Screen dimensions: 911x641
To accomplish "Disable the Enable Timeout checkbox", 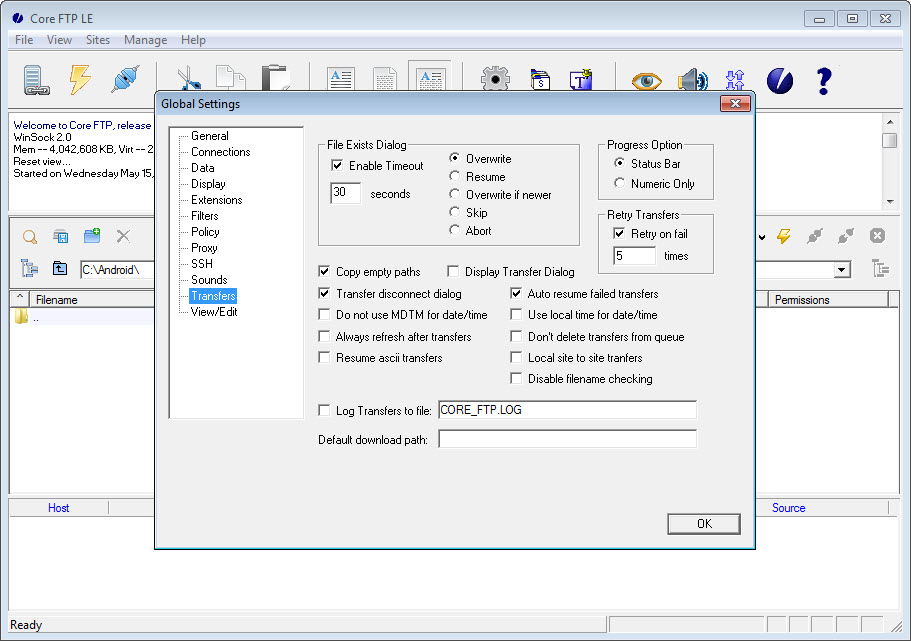I will click(337, 166).
